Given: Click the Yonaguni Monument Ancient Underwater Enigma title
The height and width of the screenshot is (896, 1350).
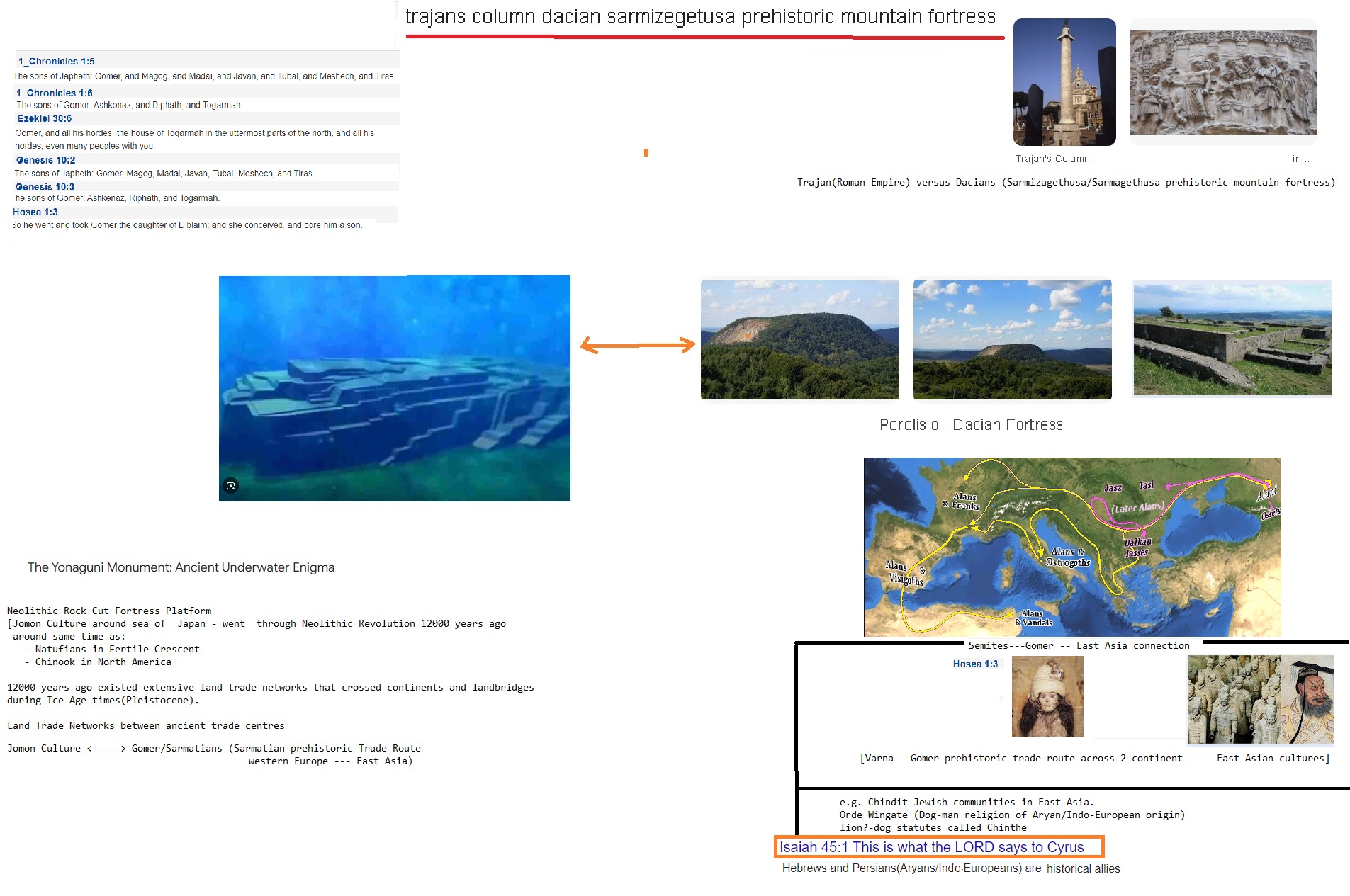Looking at the screenshot, I should point(181,567).
